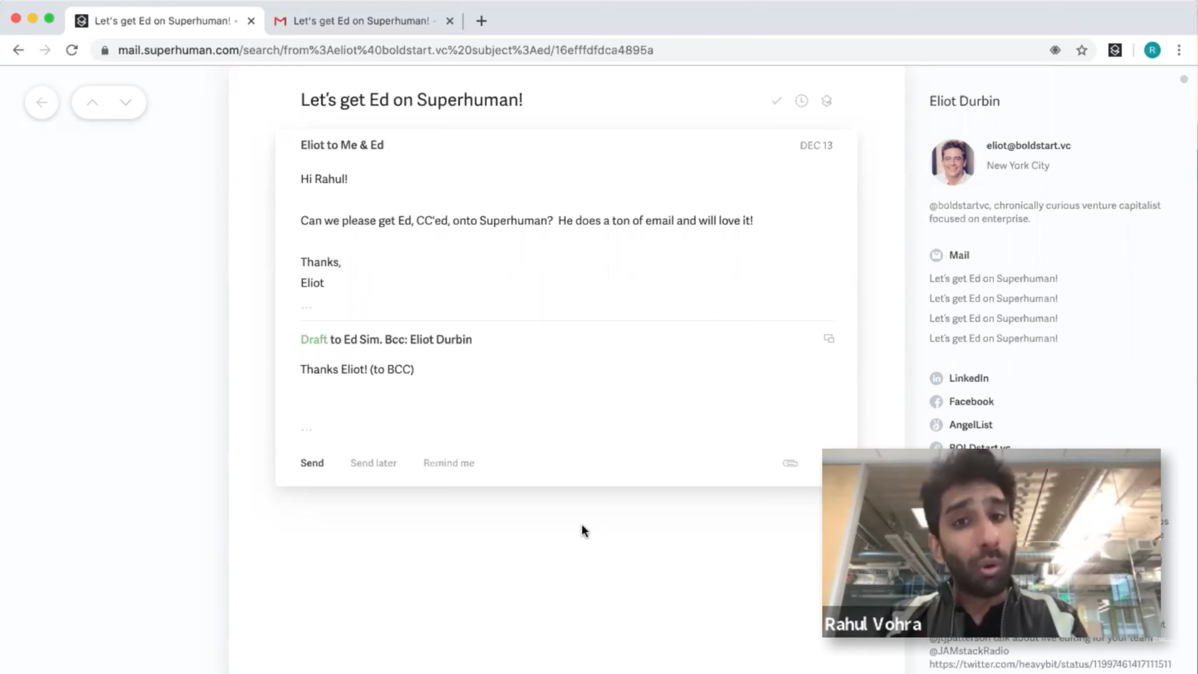1198x674 pixels.
Task: Click email address eliot@boldstart.vc
Action: tap(1028, 145)
